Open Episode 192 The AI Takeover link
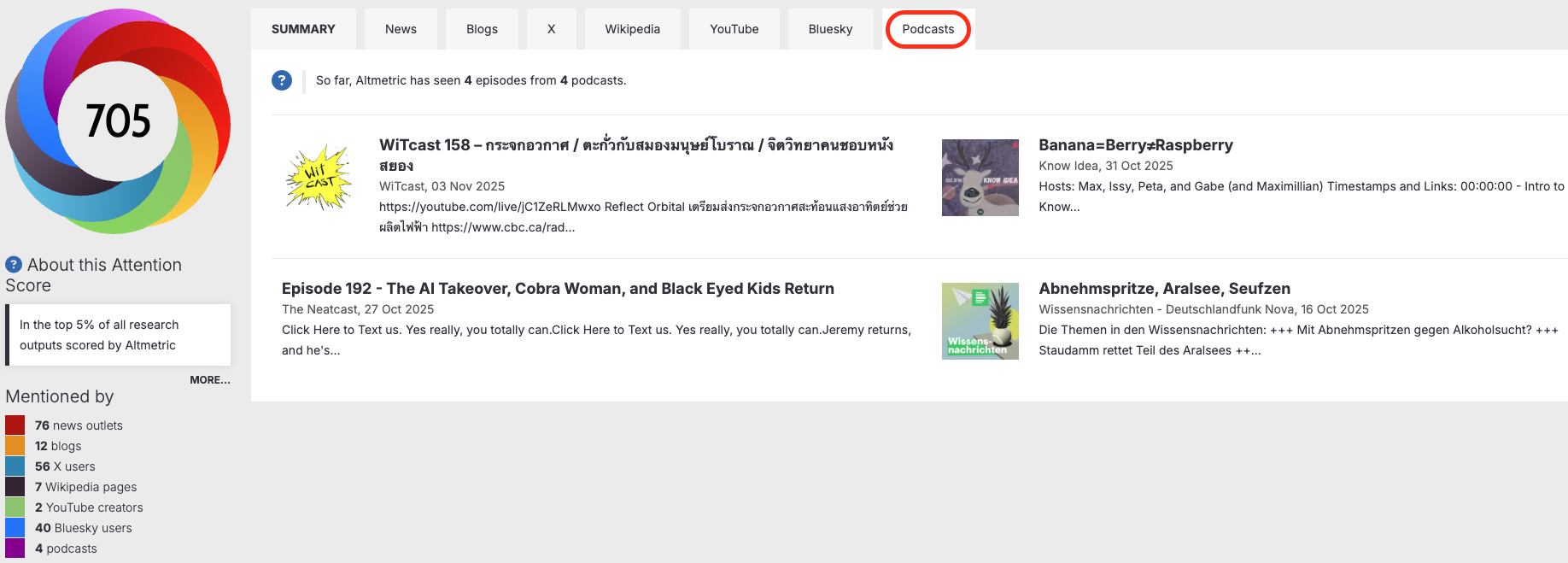 pyautogui.click(x=558, y=289)
